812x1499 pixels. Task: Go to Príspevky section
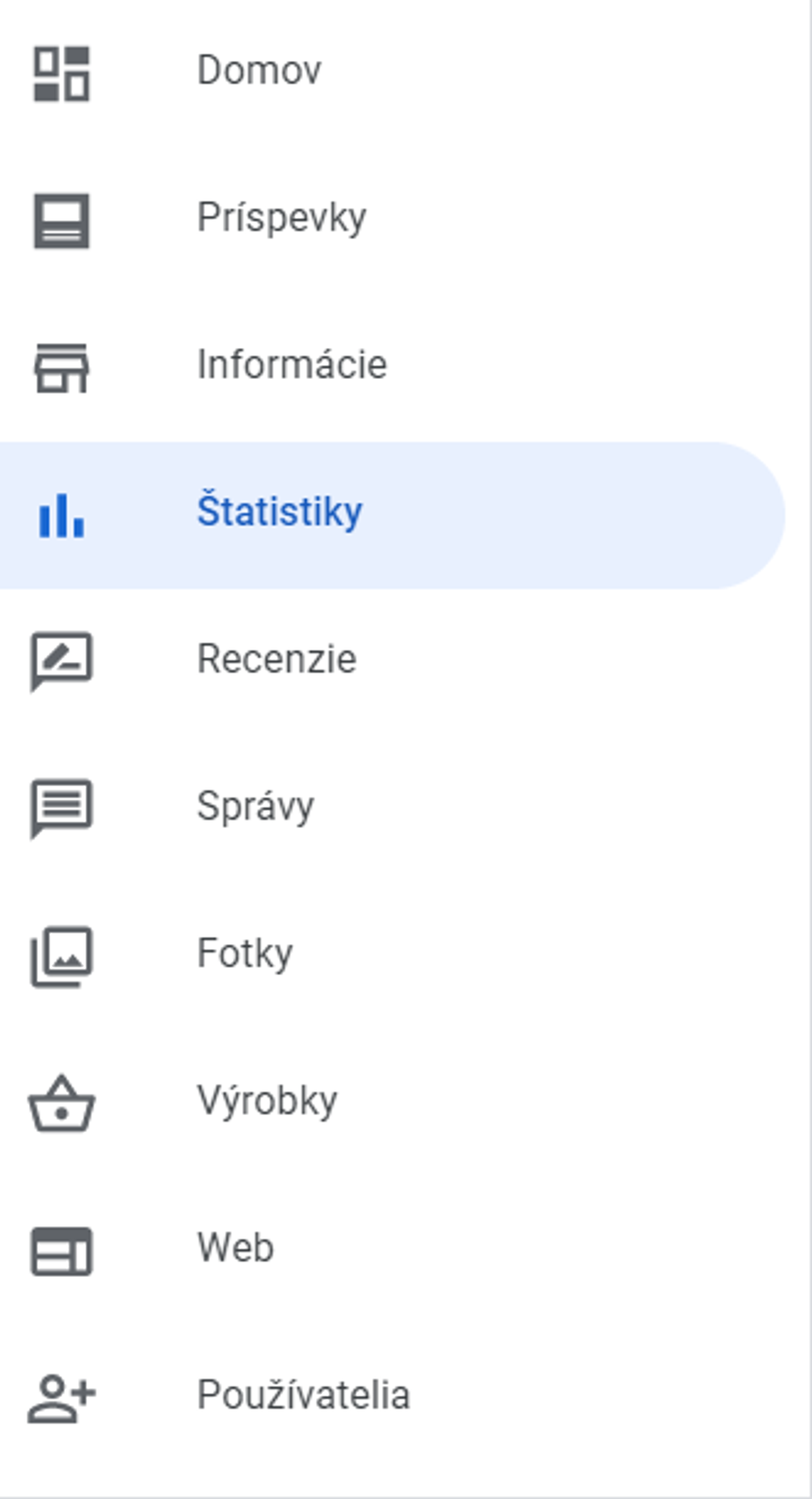392,221
